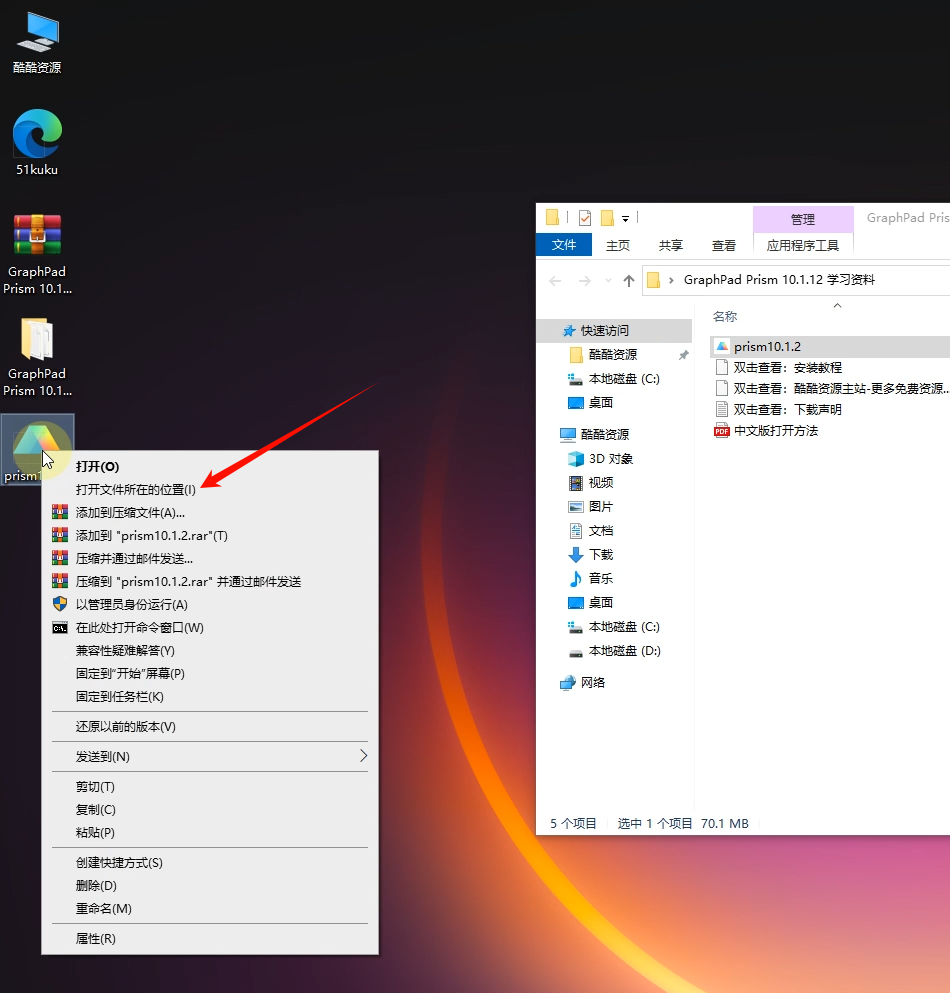The height and width of the screenshot is (993, 950).
Task: Select the GraphPad Prism folder icon on the desktop
Action: point(37,357)
